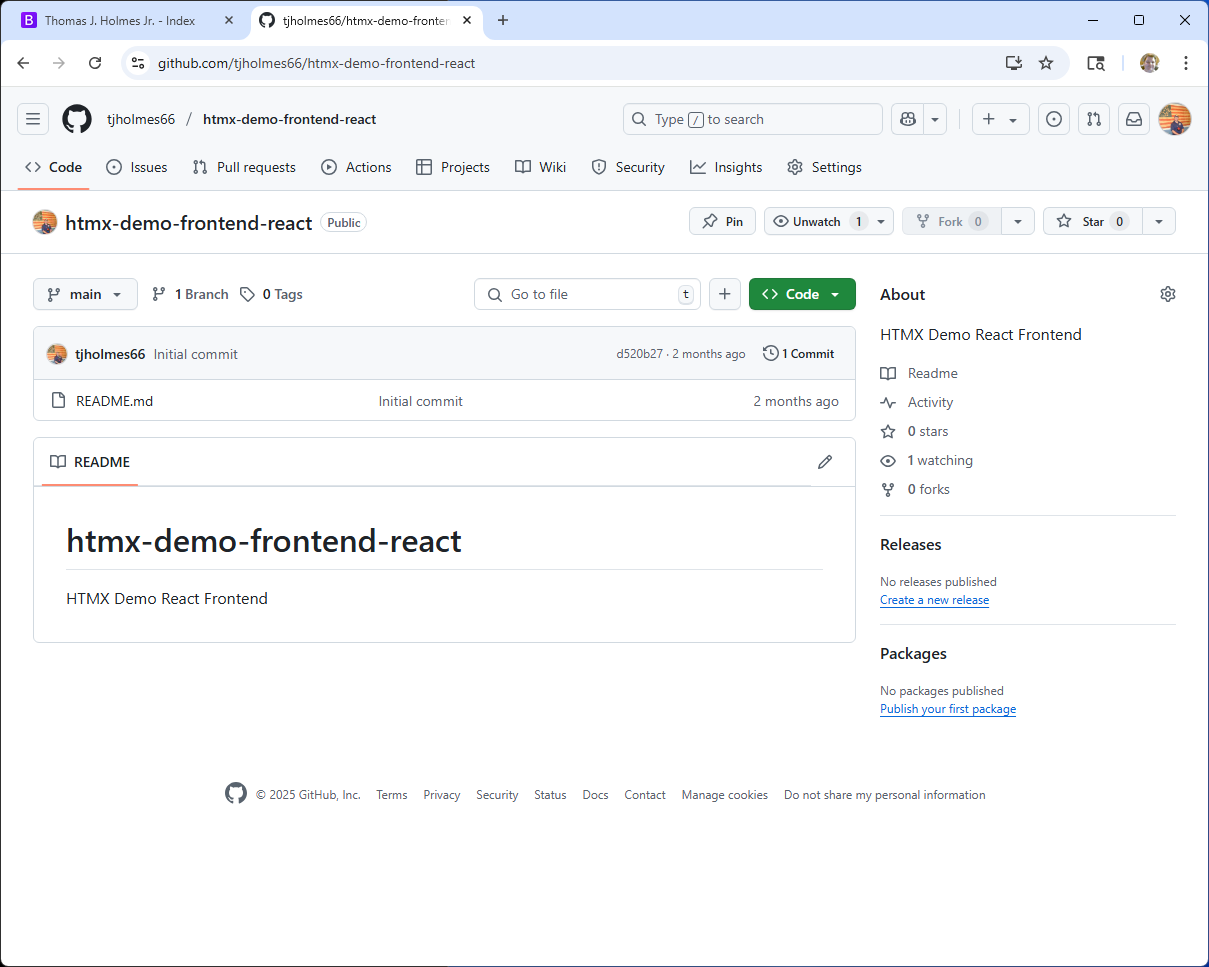Viewport: 1209px width, 967px height.
Task: Open the pull requests icon in header
Action: [x=1094, y=119]
